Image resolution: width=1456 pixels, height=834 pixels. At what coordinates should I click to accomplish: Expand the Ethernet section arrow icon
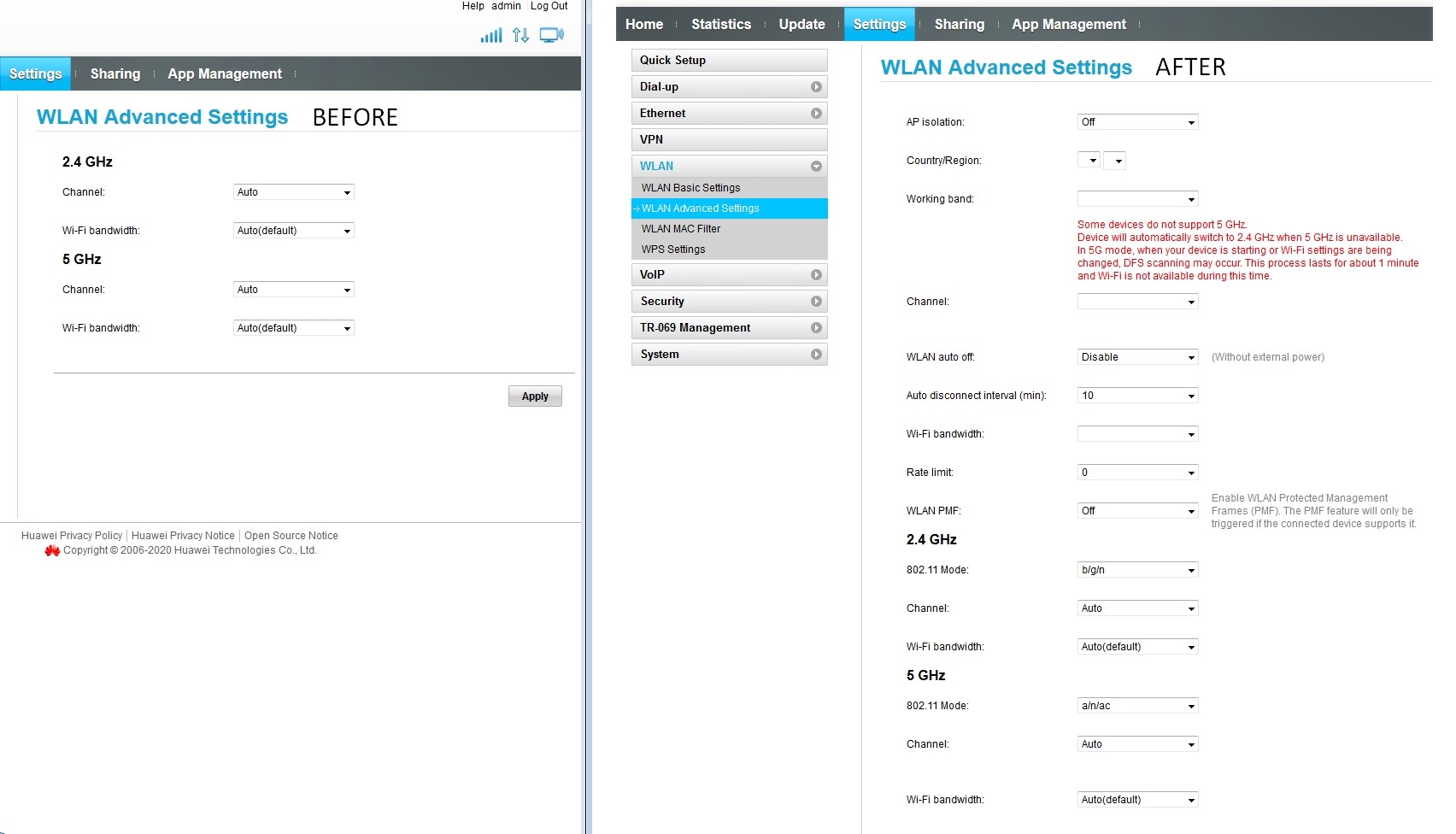816,114
